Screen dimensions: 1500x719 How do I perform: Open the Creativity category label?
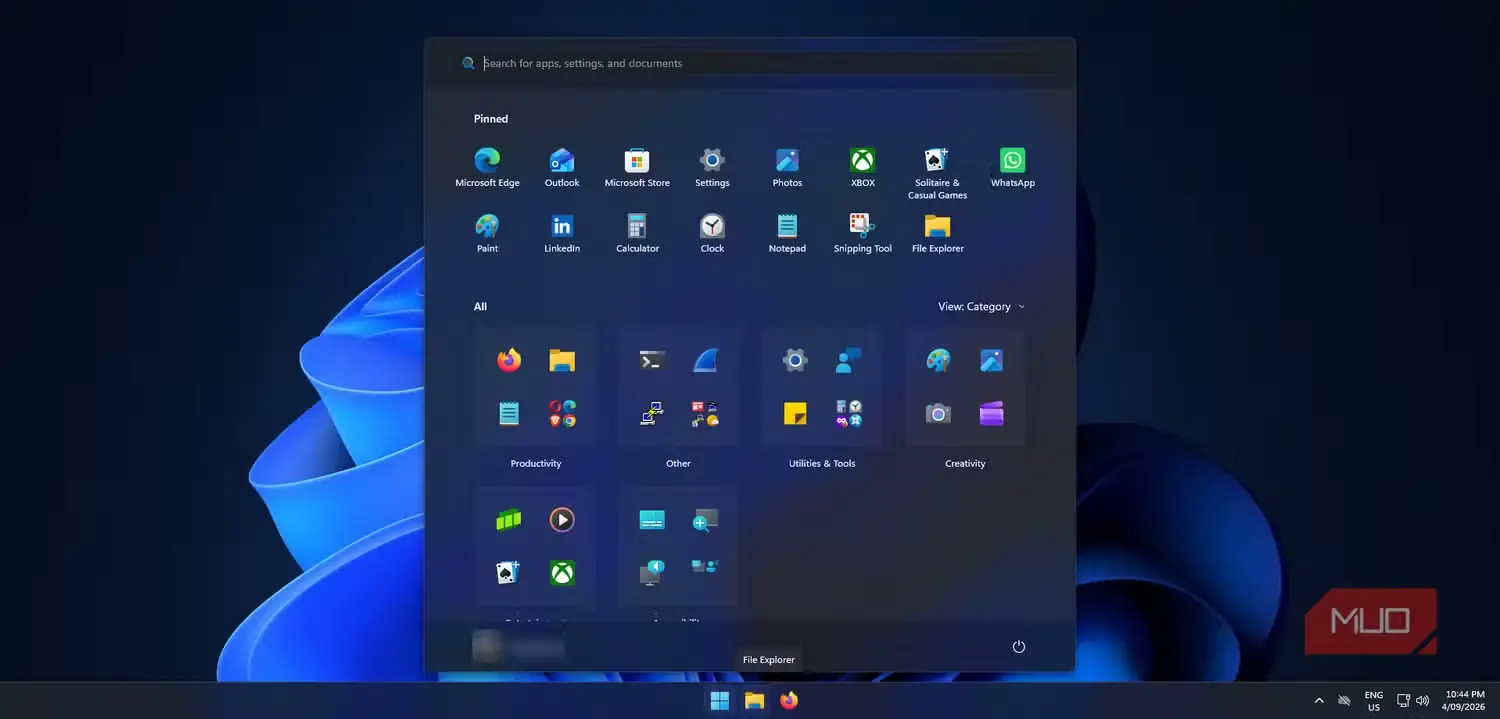point(965,464)
